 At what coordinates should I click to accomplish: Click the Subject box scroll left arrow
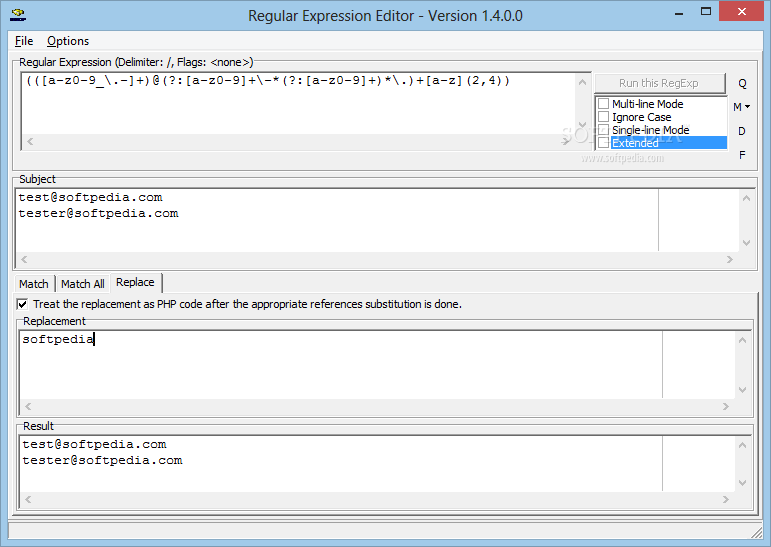[x=24, y=259]
